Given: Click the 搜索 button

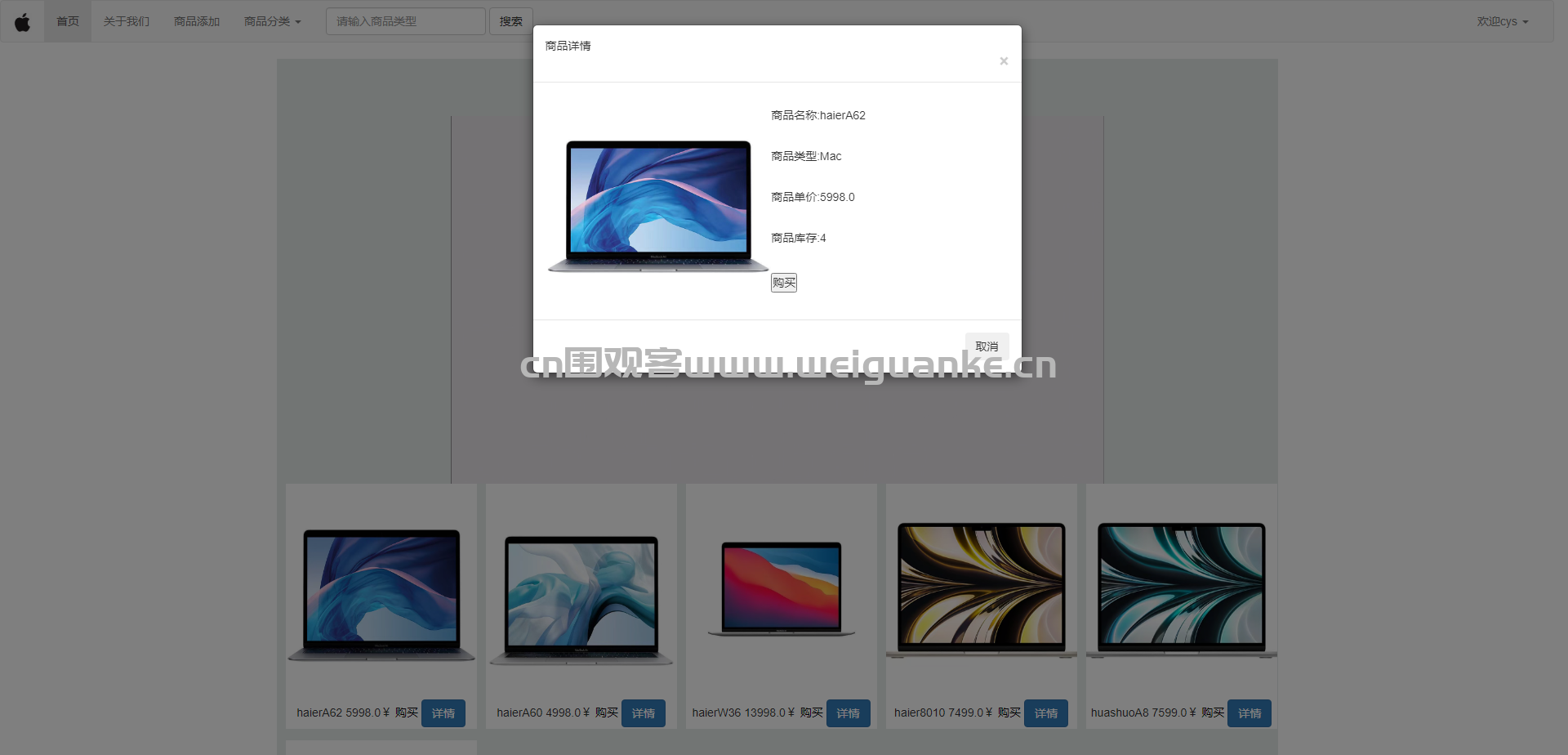Looking at the screenshot, I should [511, 21].
